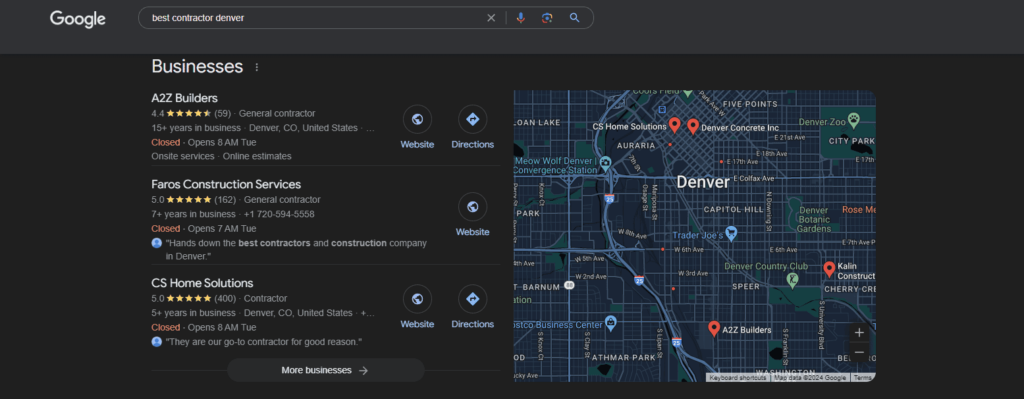1024x399 pixels.
Task: Click the A2Z Builders (59) review count
Action: (223, 113)
